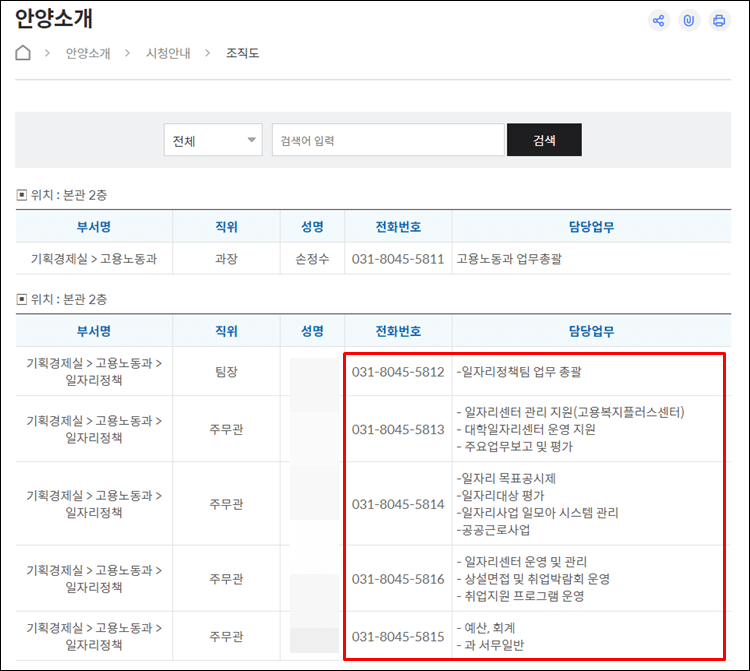Click phone number 031-8045-5814
The image size is (750, 671).
click(x=398, y=504)
